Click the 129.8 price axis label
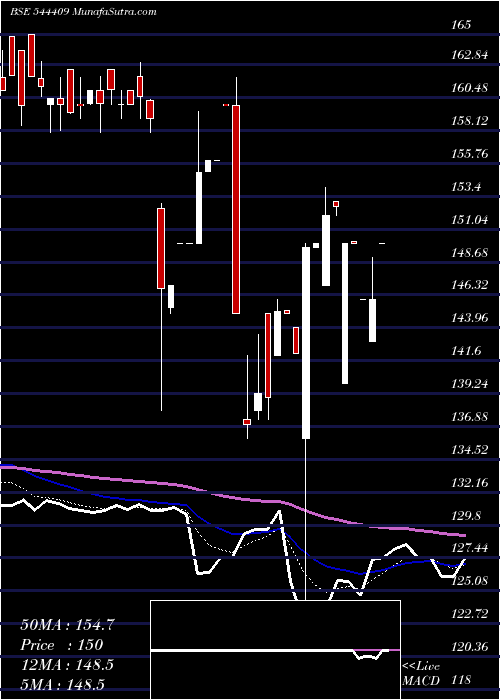 (x=467, y=516)
